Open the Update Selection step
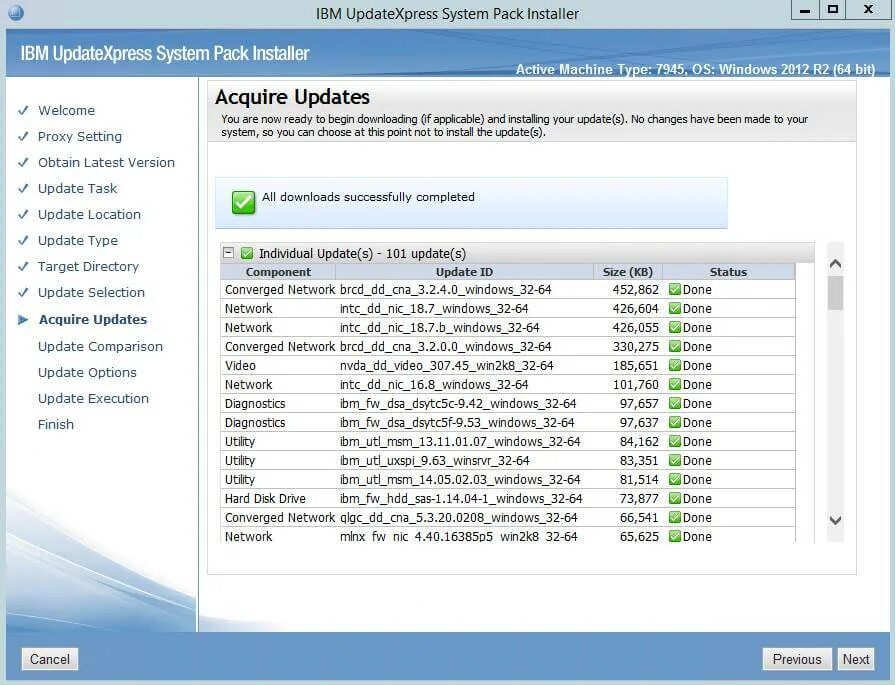This screenshot has width=895, height=685. 91,292
